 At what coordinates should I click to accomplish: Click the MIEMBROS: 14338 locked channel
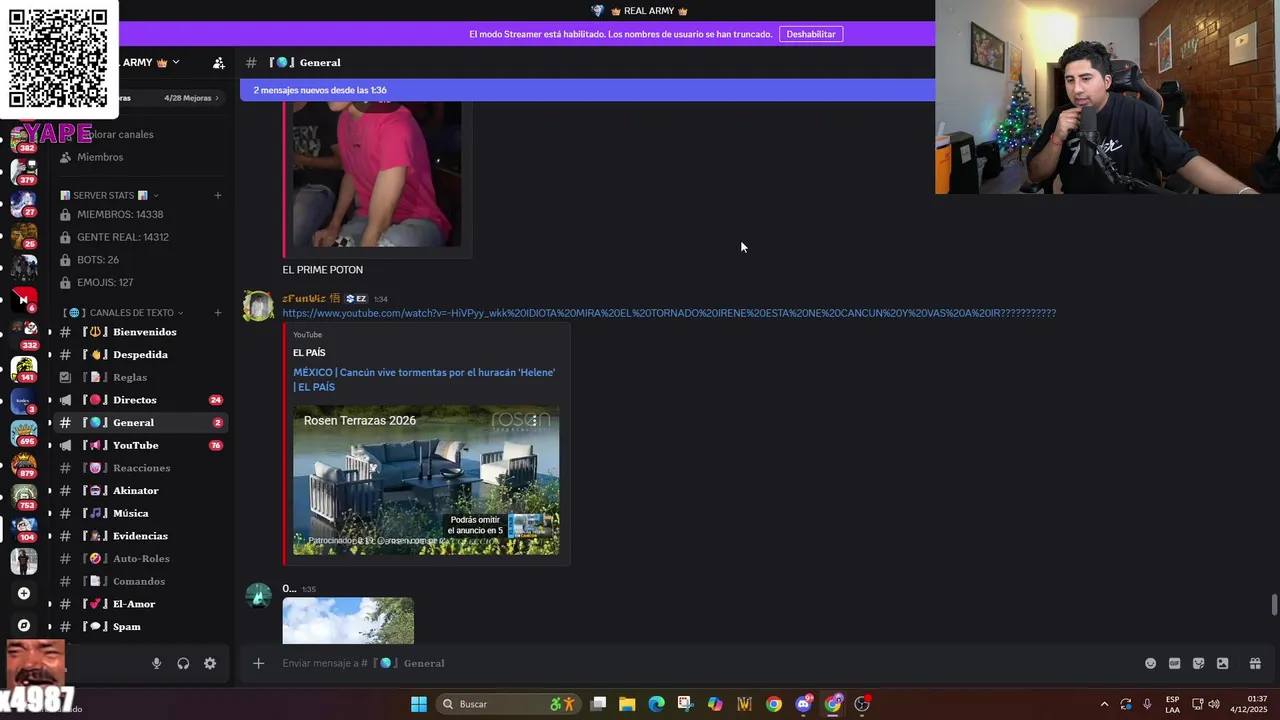pos(139,214)
